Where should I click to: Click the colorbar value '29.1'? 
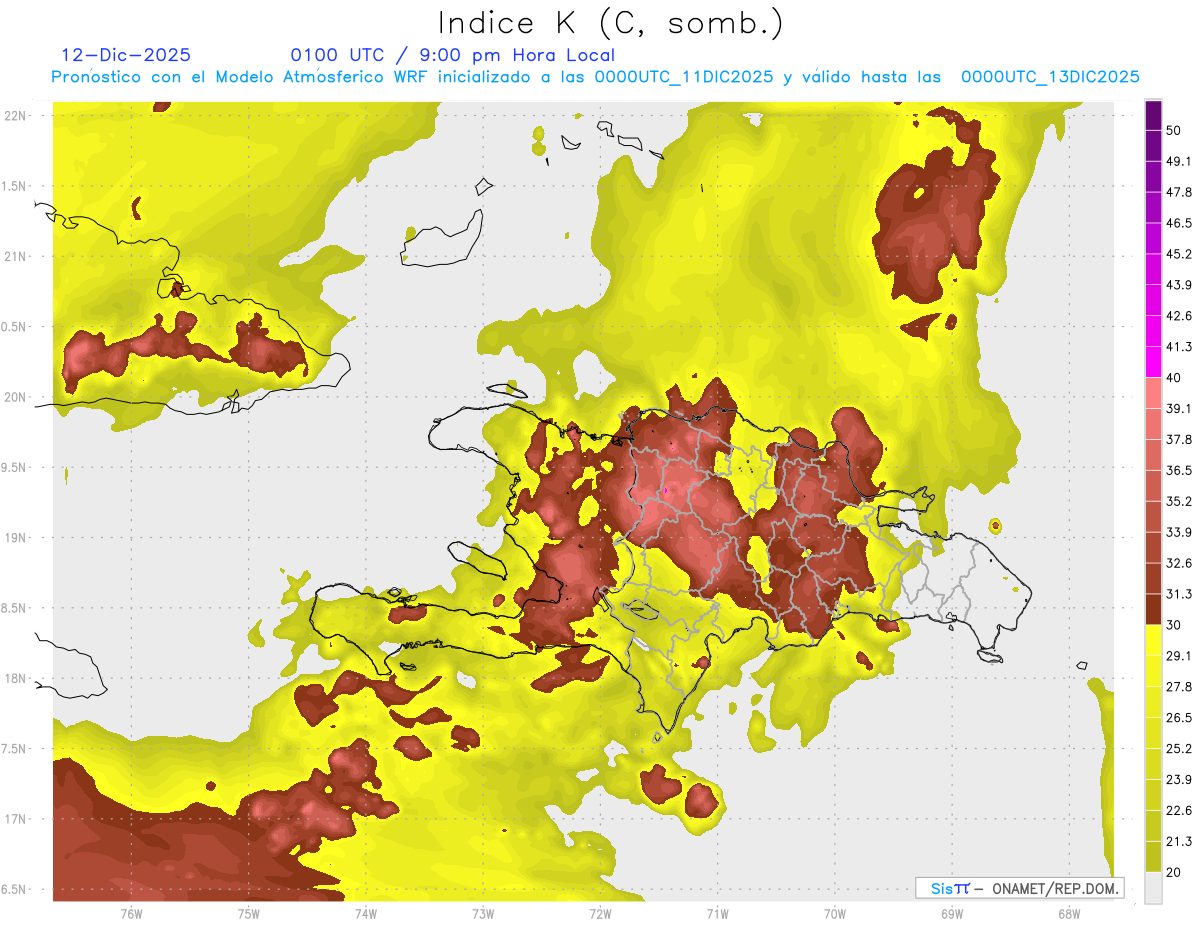point(1180,656)
